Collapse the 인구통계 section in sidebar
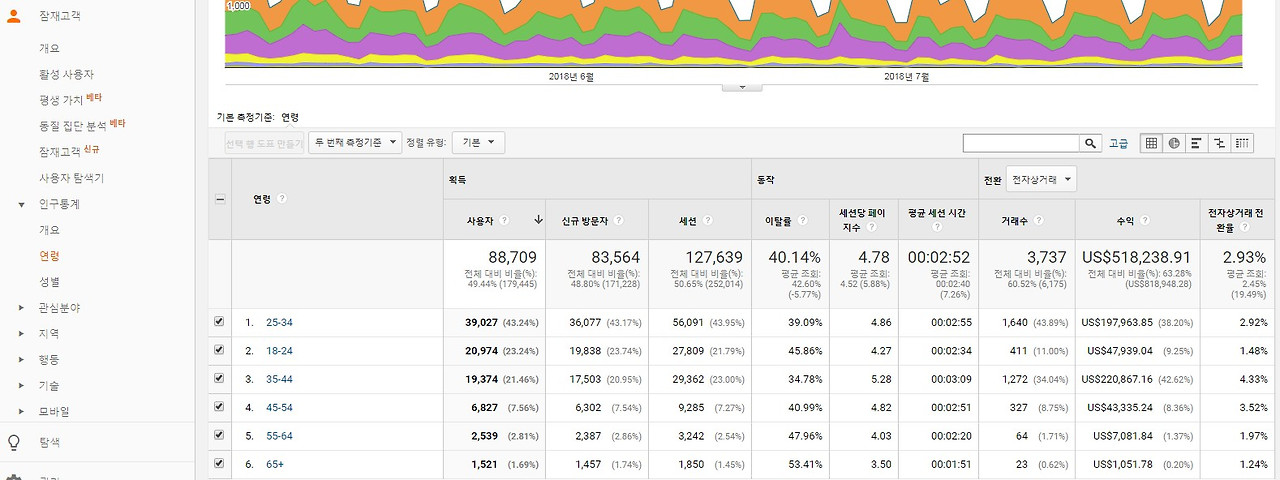Screen dimensions: 1280x480 pyautogui.click(x=22, y=204)
